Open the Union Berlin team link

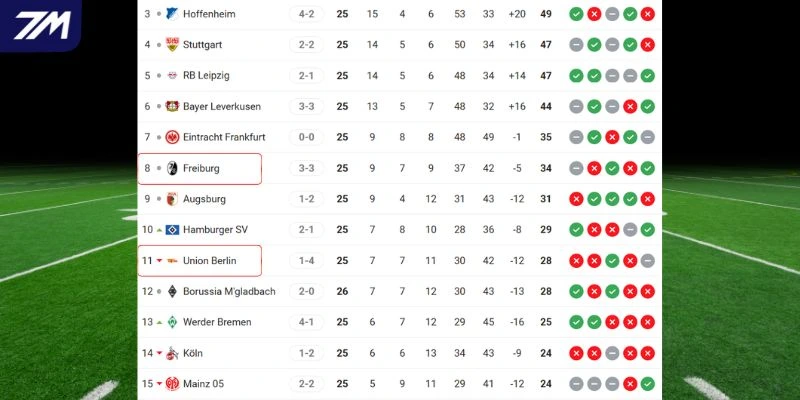[209, 261]
